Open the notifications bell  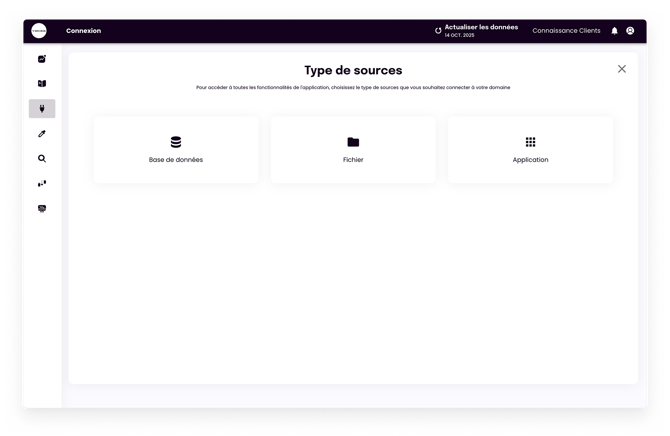point(615,31)
